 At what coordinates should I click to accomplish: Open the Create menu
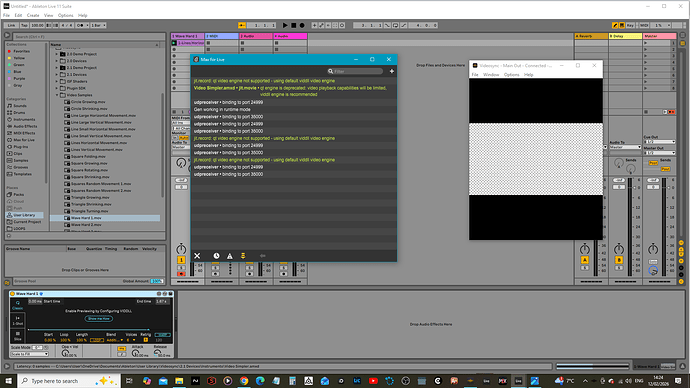33,15
